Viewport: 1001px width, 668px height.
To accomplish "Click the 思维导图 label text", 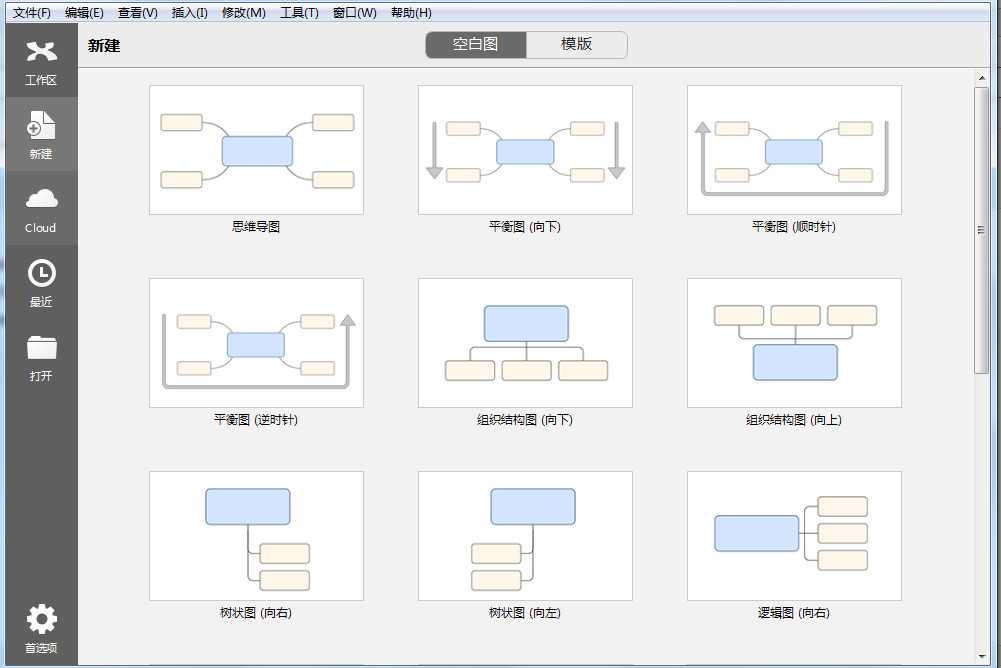I will tap(256, 227).
